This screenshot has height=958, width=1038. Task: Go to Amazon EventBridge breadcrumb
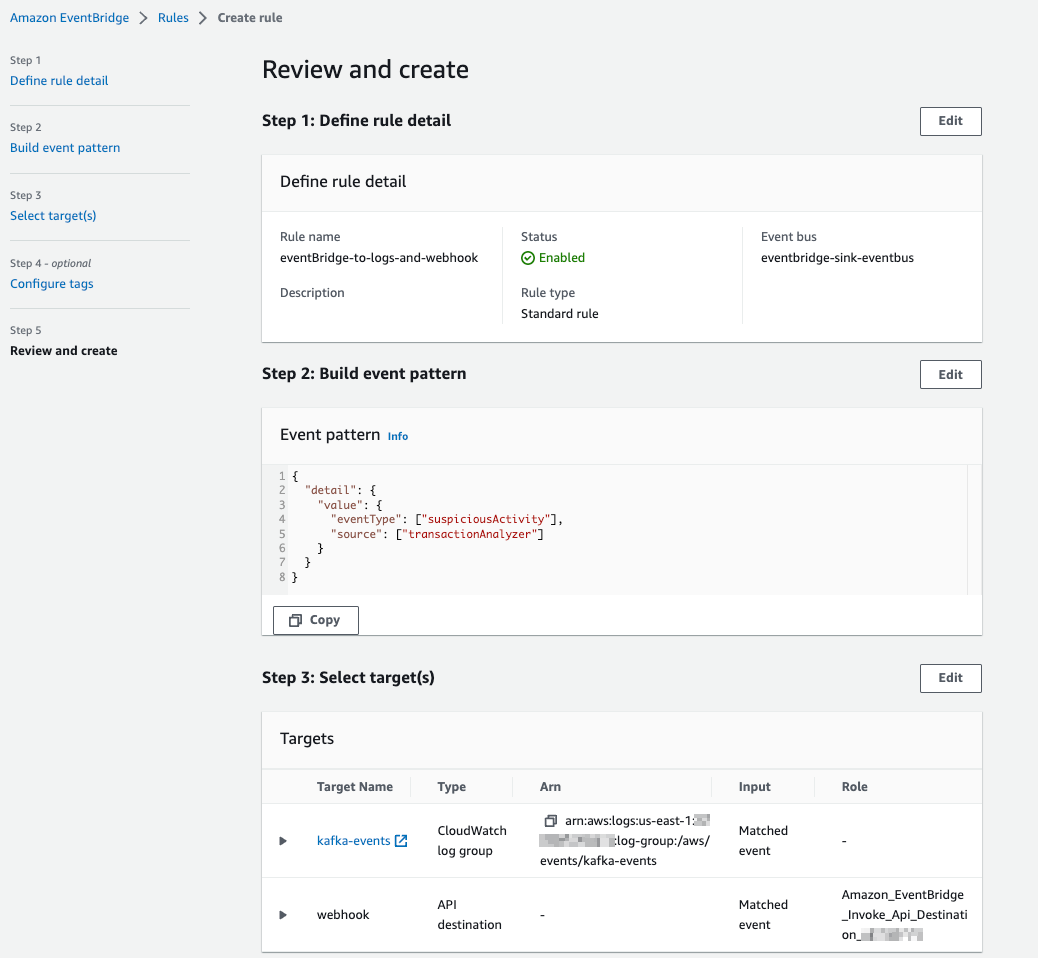pyautogui.click(x=69, y=18)
